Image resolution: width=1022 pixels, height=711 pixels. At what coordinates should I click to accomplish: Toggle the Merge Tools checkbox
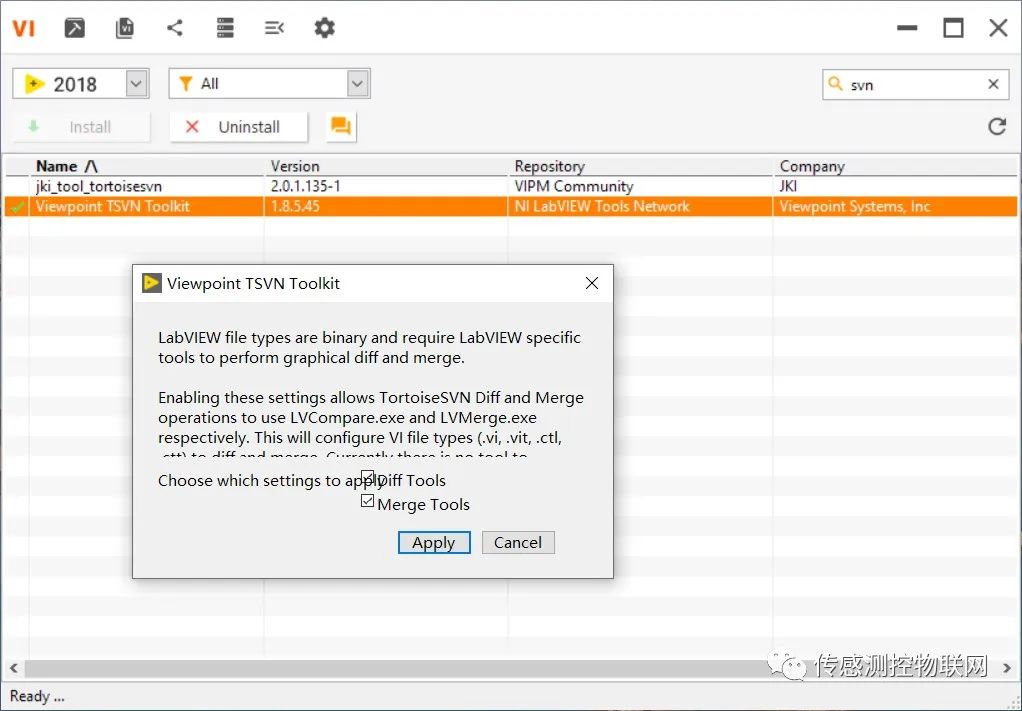point(368,502)
